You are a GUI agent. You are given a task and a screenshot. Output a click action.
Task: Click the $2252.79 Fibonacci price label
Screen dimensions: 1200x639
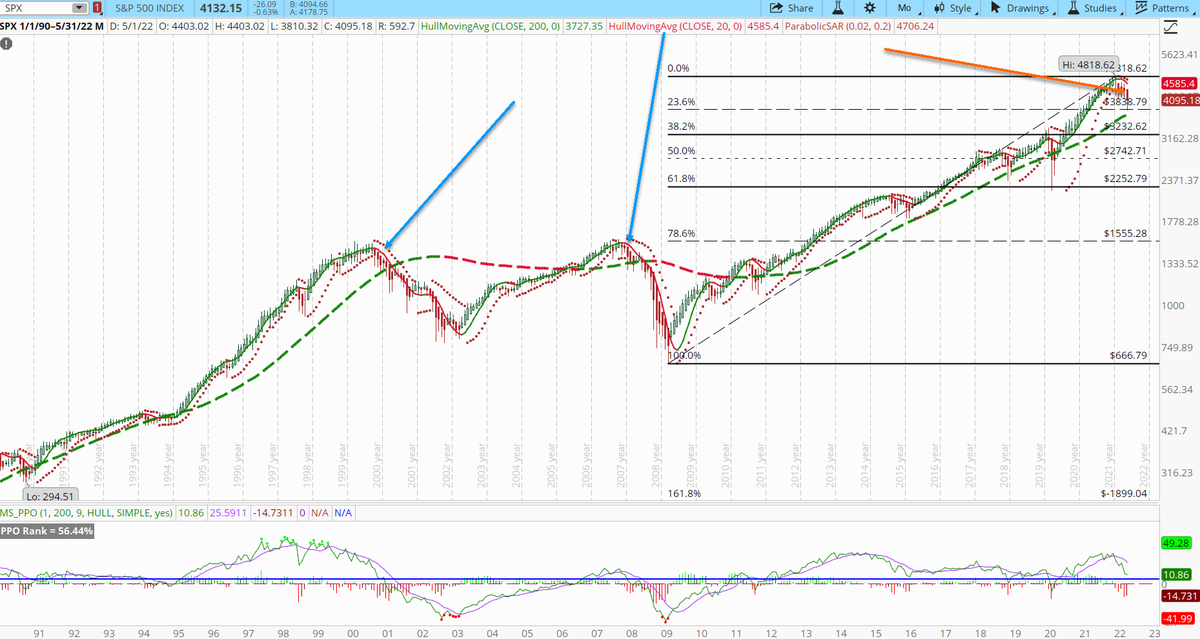(x=1123, y=179)
